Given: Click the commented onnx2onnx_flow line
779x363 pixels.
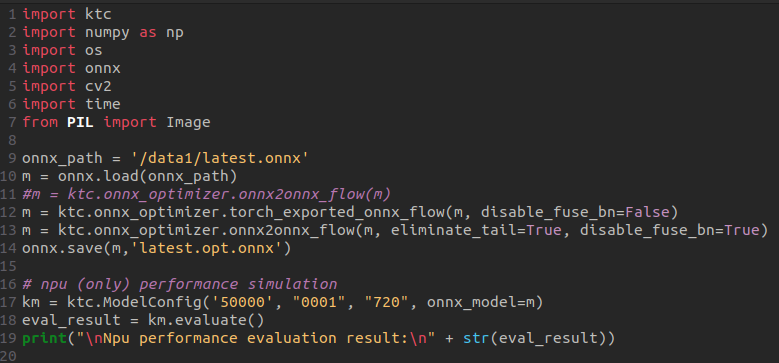Looking at the screenshot, I should [x=207, y=194].
